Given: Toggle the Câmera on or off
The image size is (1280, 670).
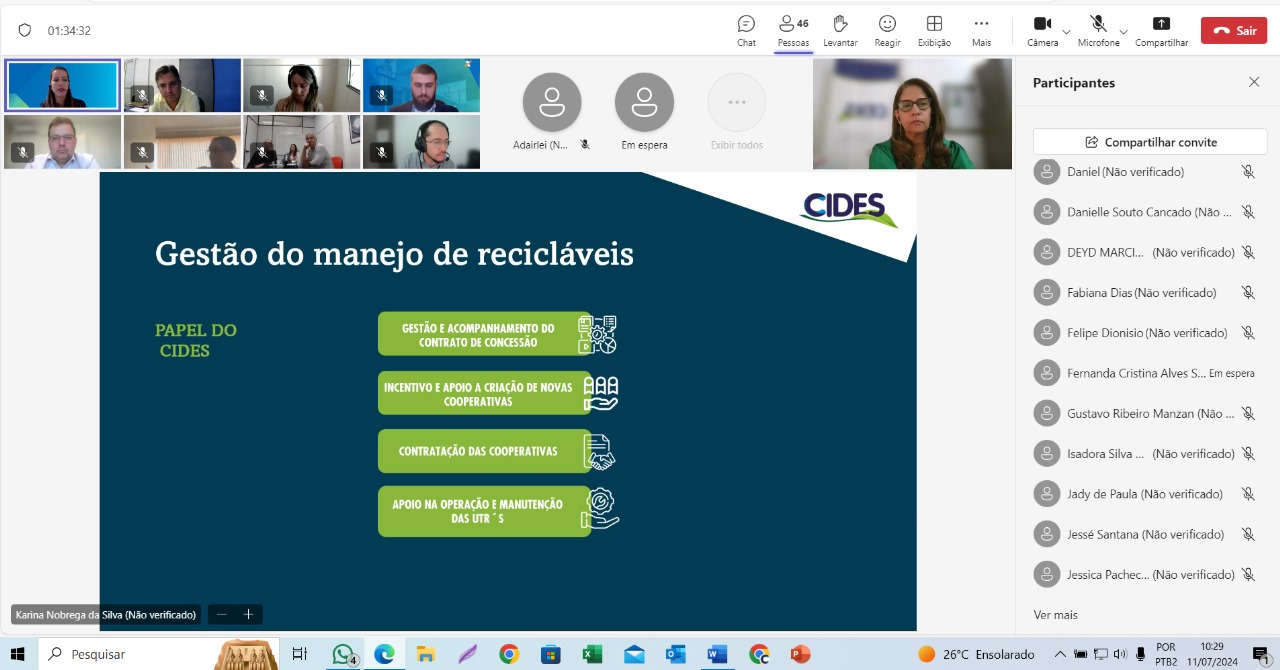Looking at the screenshot, I should click(1042, 30).
